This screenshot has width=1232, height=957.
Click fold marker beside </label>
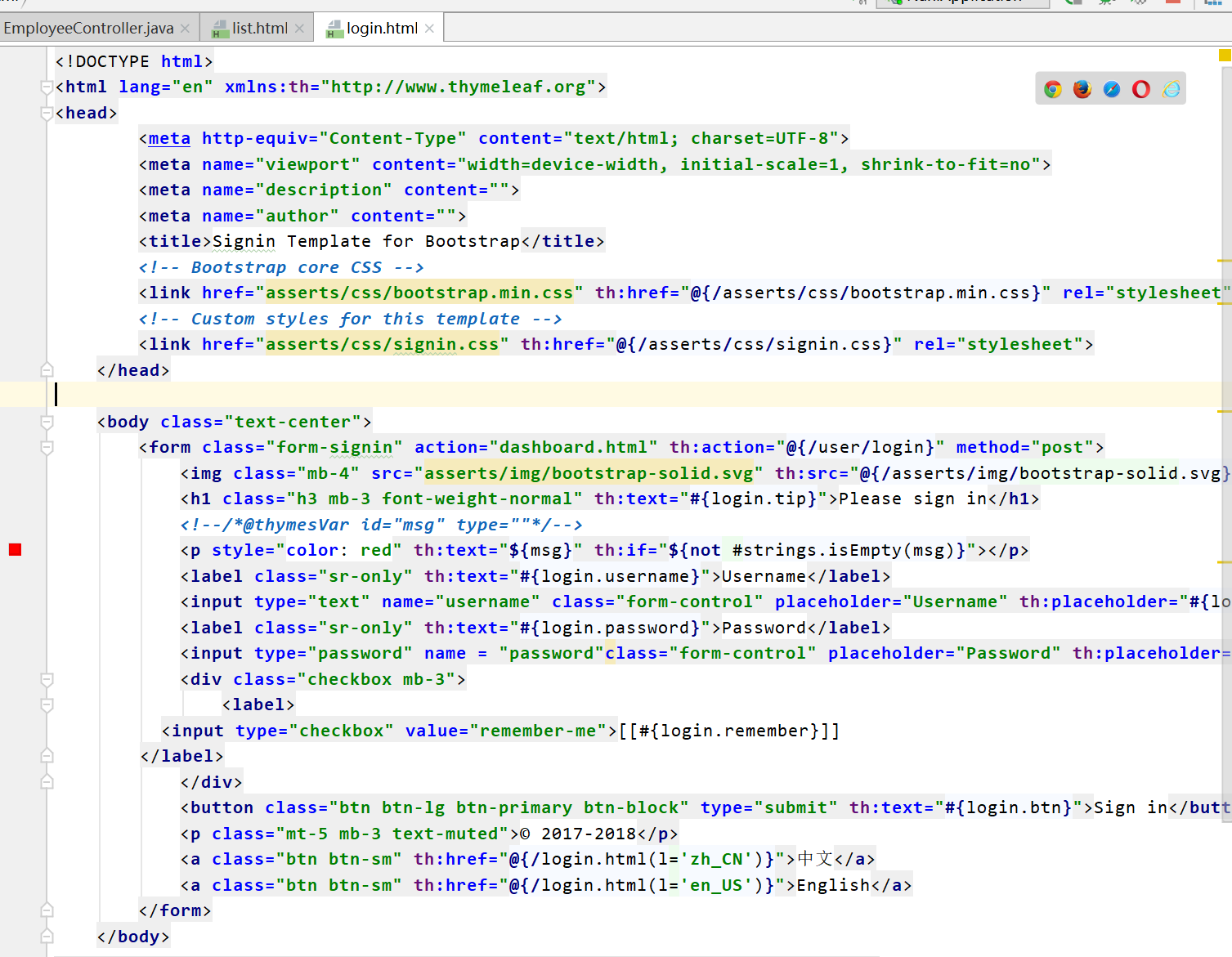click(47, 756)
